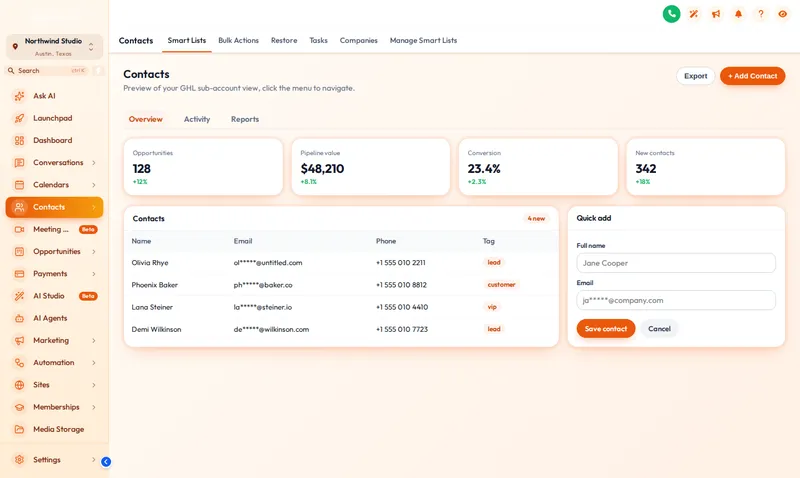Open the notifications bell
Viewport: 800px width, 478px height.
click(x=738, y=14)
